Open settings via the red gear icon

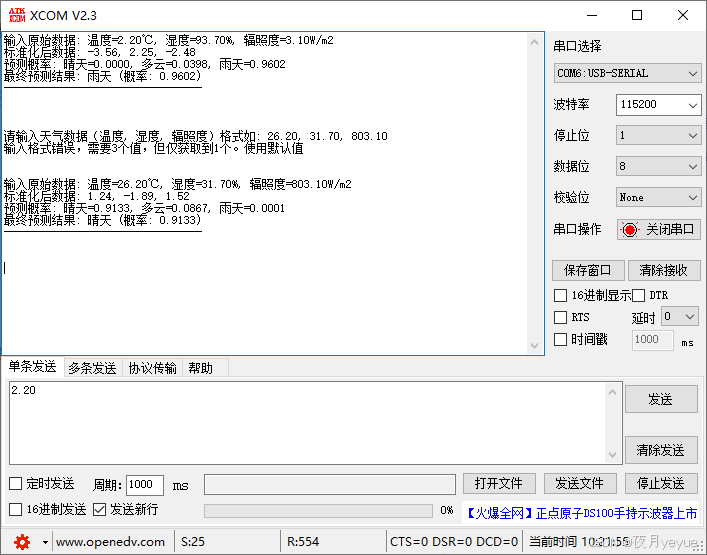click(22, 541)
